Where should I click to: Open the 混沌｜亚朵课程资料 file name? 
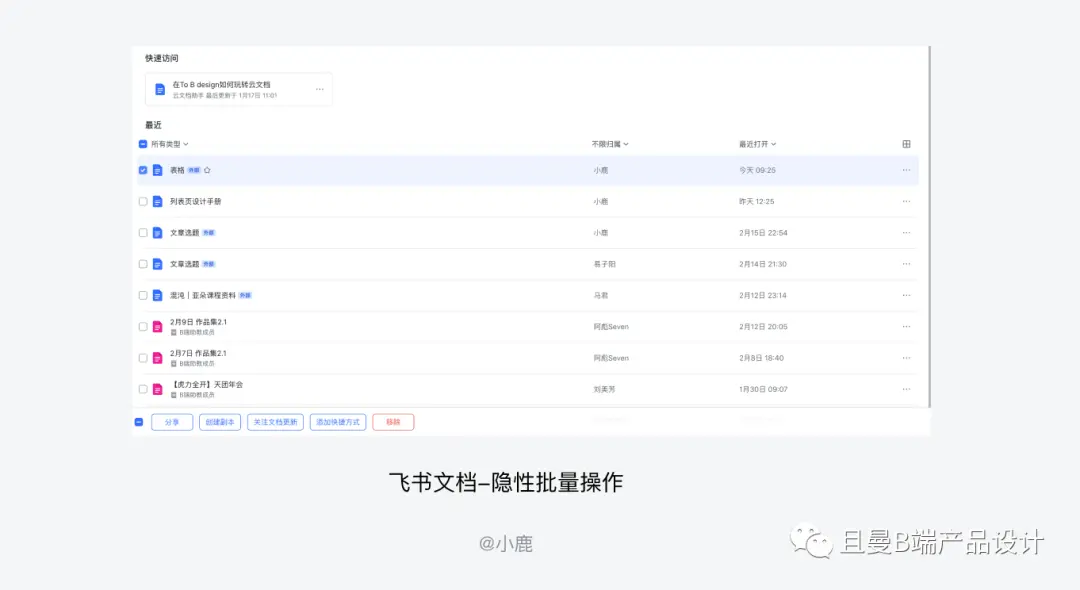(x=202, y=295)
